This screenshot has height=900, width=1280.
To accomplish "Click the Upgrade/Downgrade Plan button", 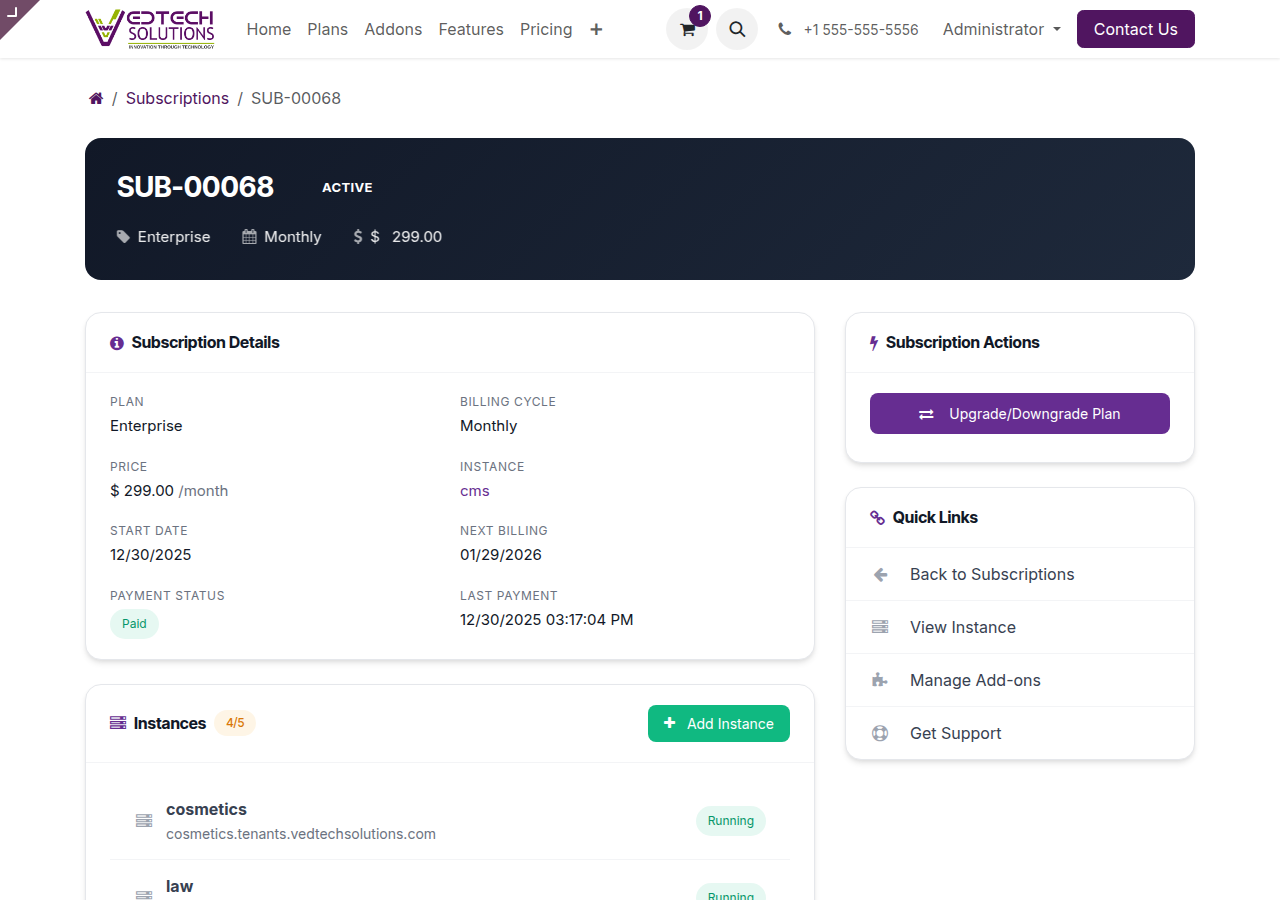I will (1019, 413).
